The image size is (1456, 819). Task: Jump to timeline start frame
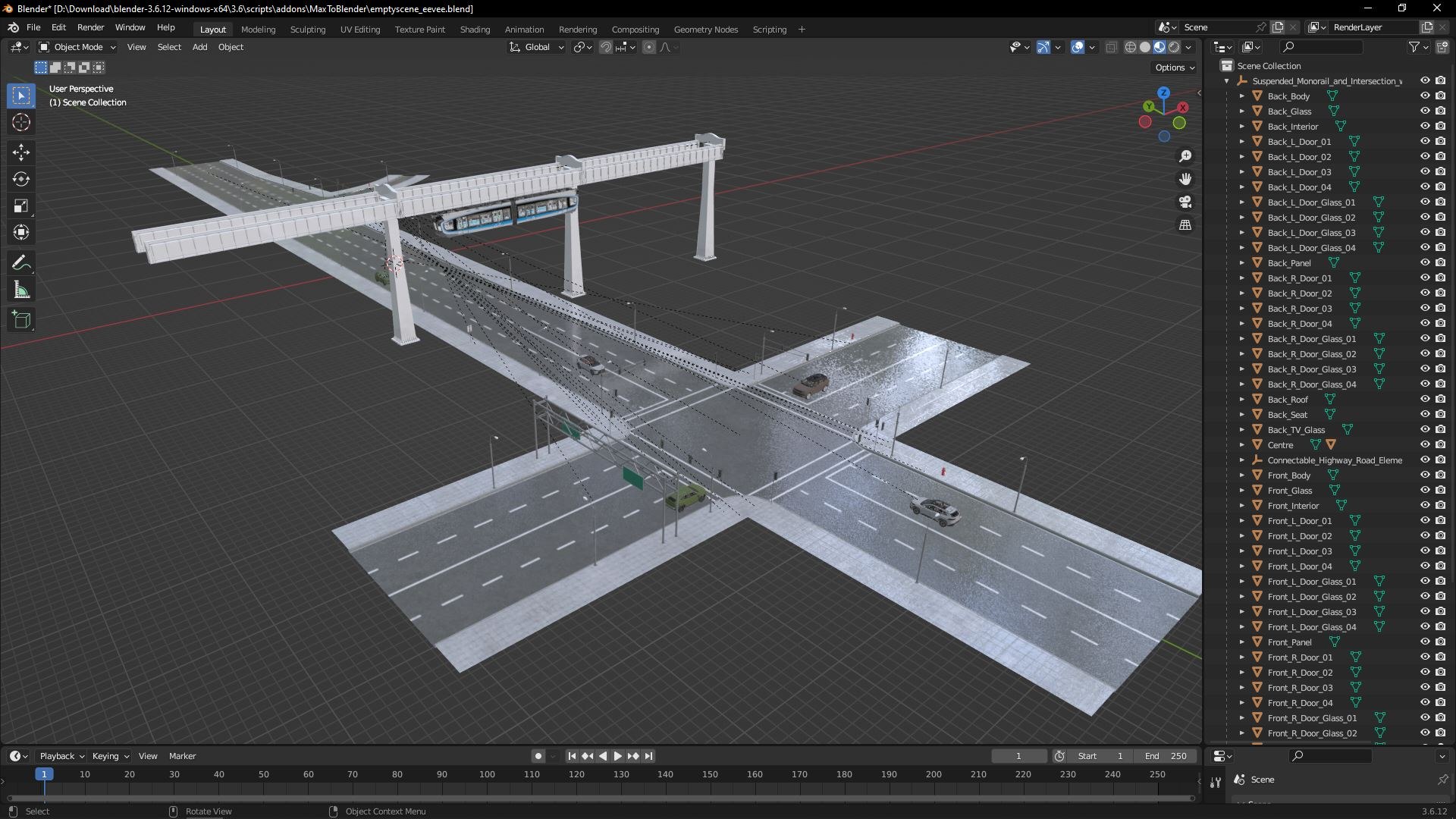572,756
